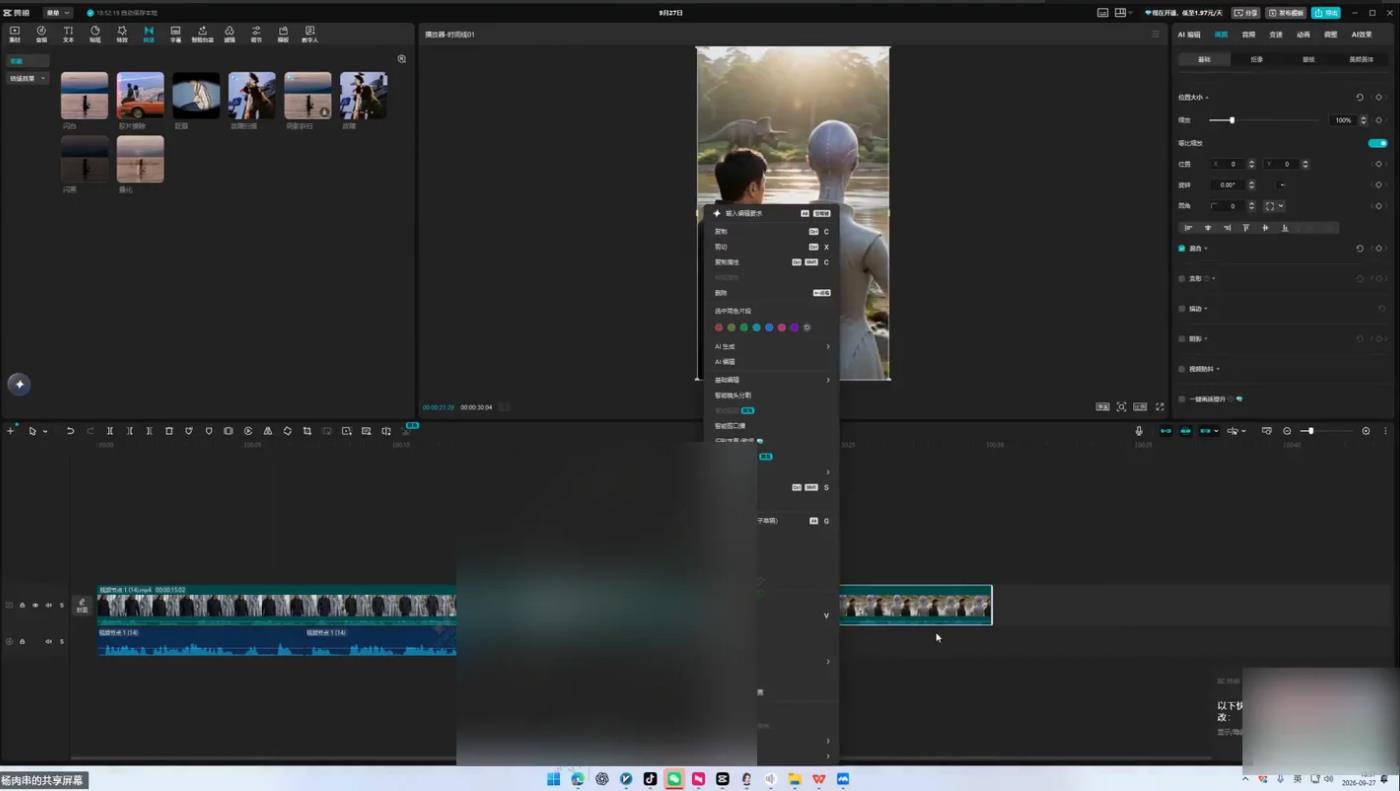
Task: Click the scale slider handle in right panel
Action: pyautogui.click(x=1232, y=120)
